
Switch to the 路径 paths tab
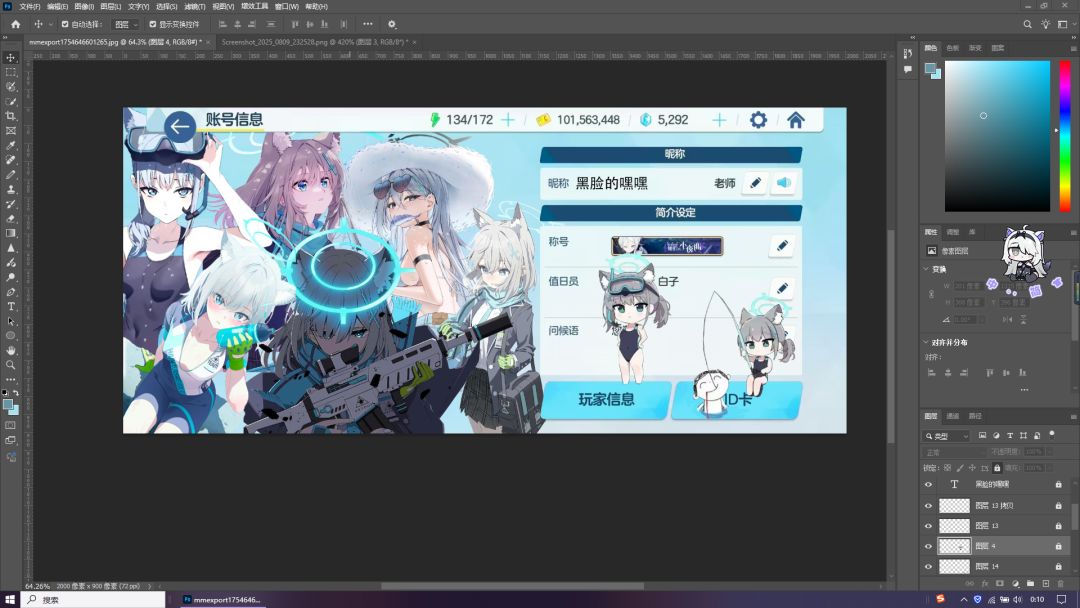pos(975,416)
